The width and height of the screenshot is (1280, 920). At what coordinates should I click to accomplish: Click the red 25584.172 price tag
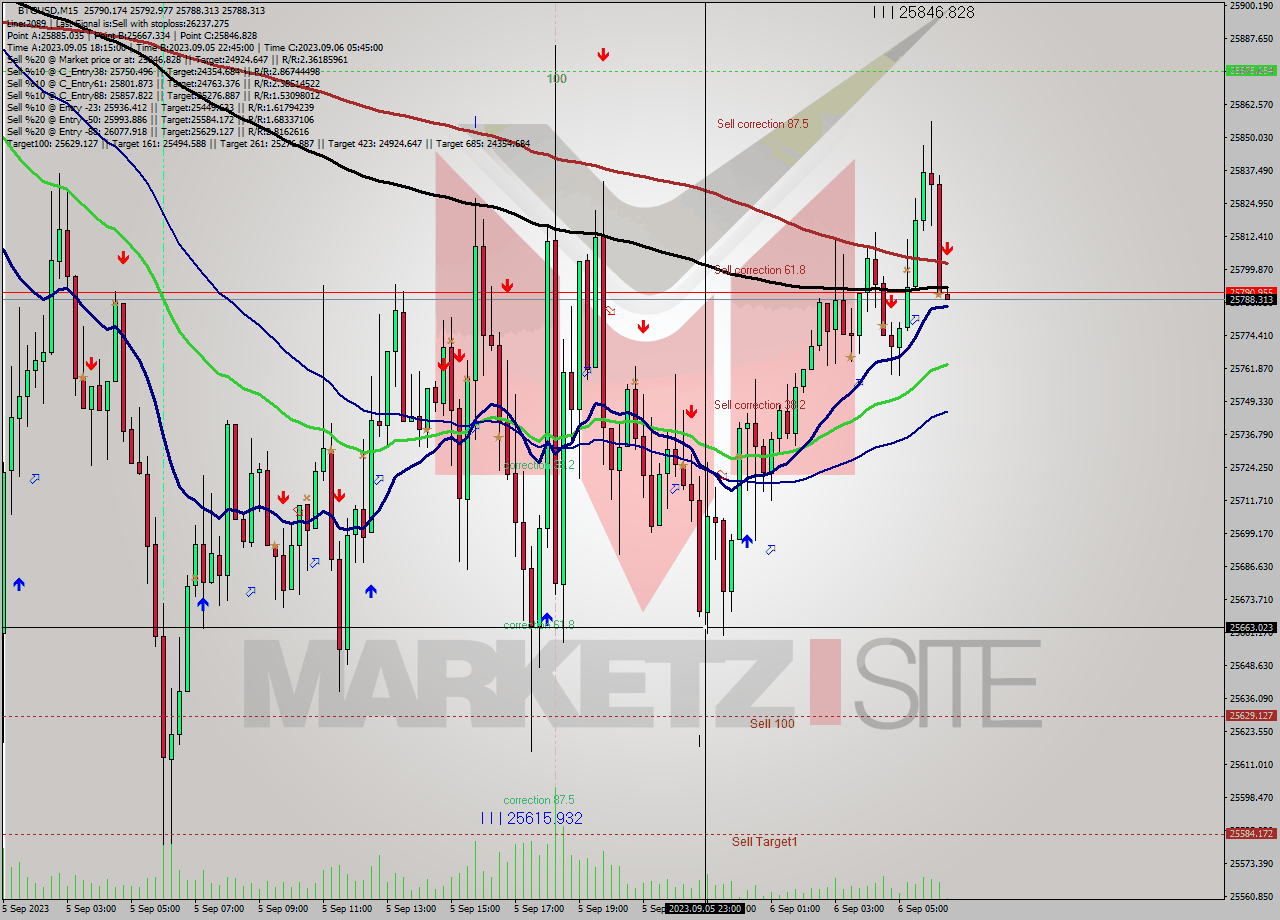1251,833
